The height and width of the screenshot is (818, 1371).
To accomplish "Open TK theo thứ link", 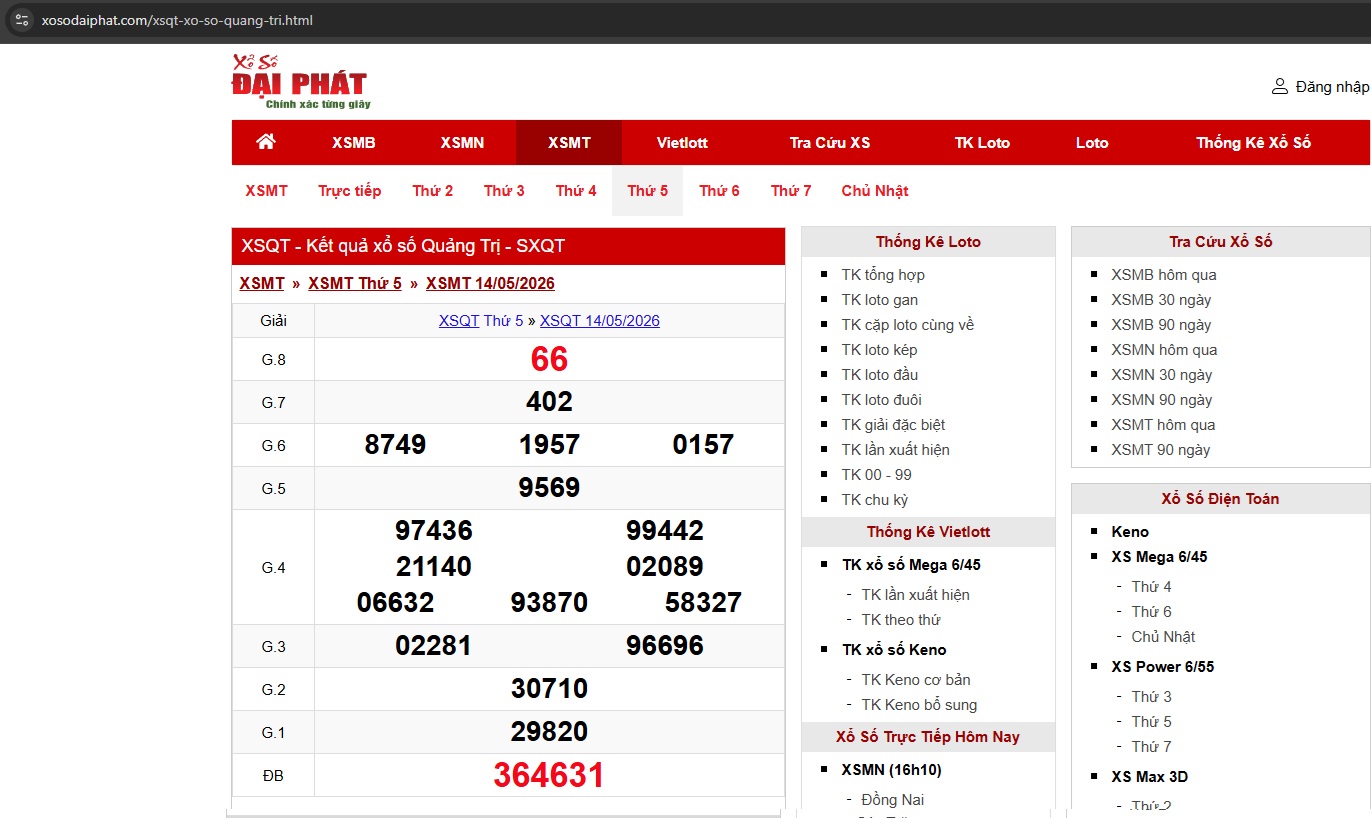I will [901, 620].
